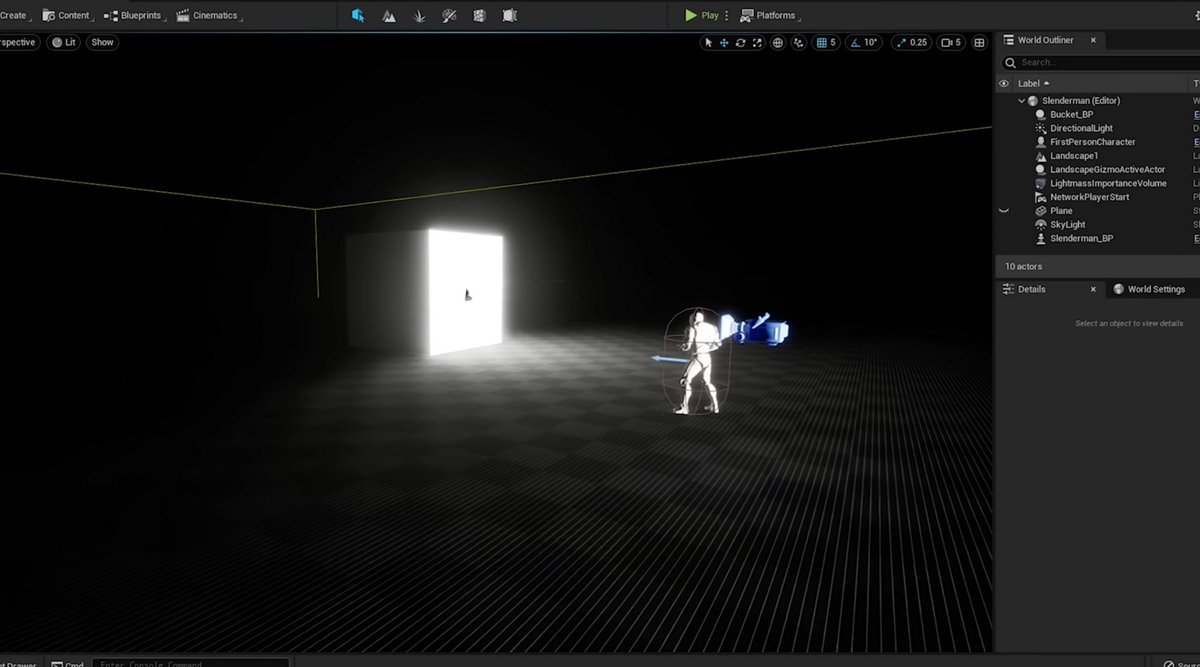Screen dimensions: 1200x667
Task: Click the Cmd console dropdown
Action: pos(68,663)
